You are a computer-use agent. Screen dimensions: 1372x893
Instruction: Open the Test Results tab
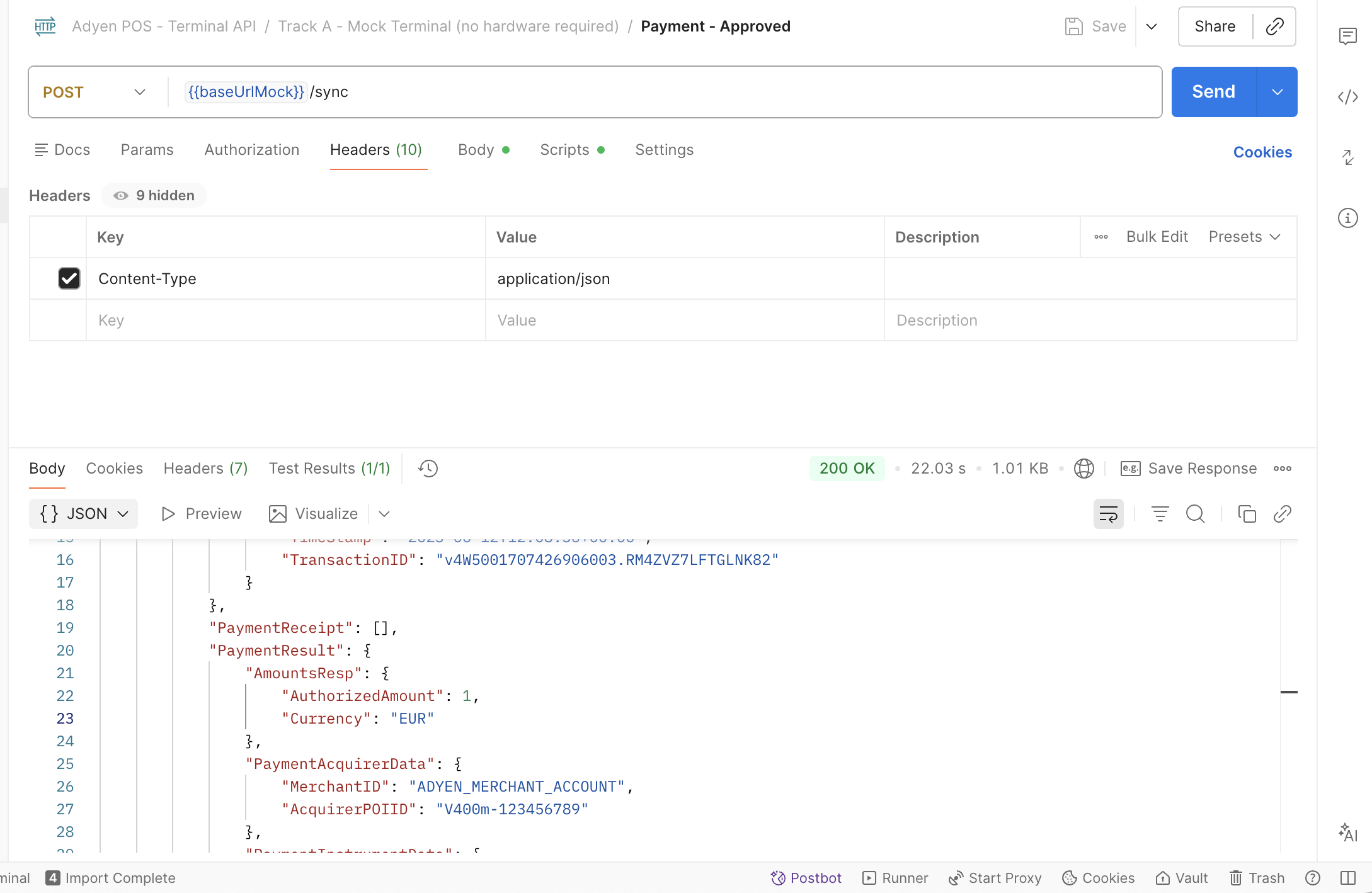click(329, 469)
